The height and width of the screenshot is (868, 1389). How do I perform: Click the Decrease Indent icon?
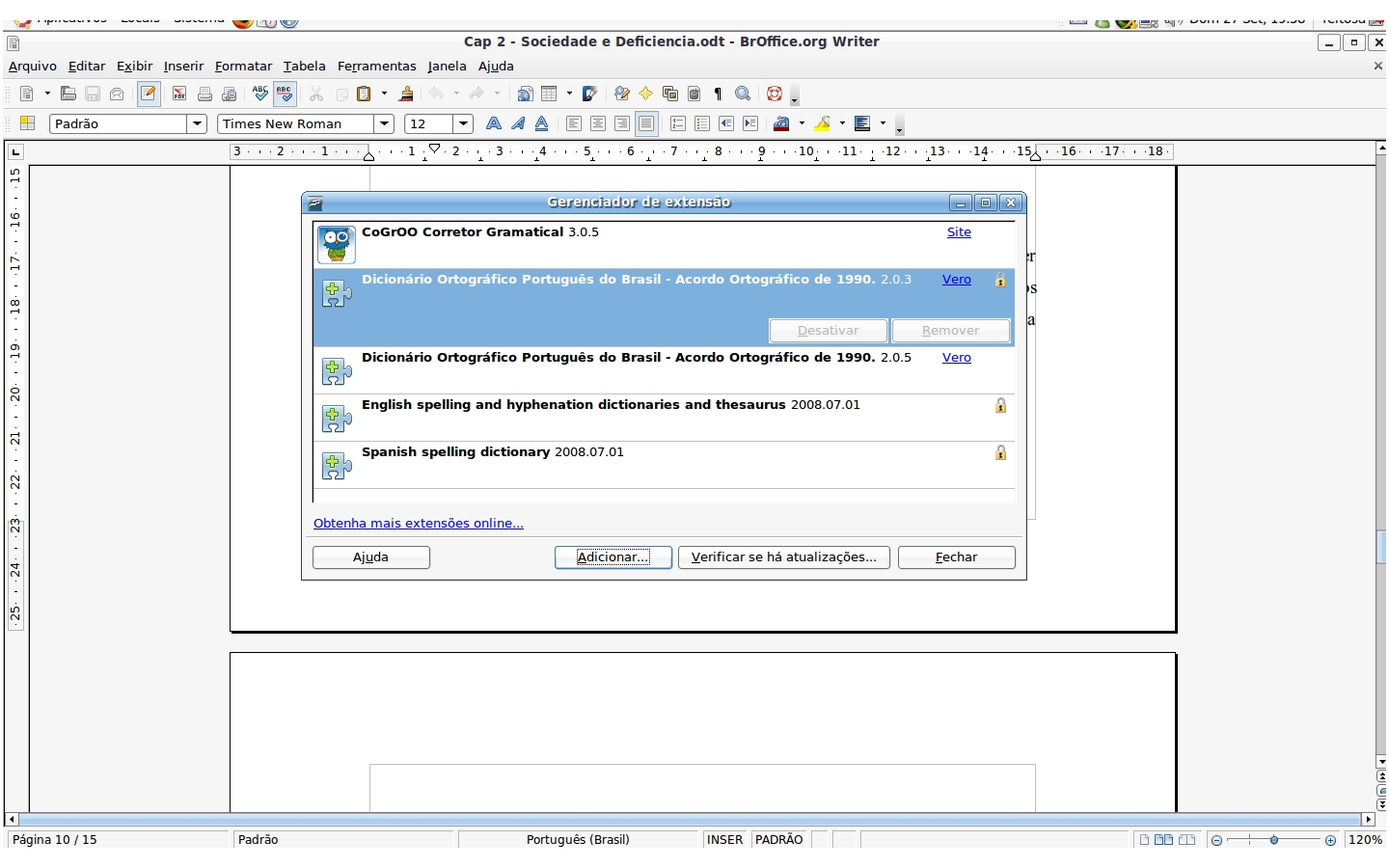pos(726,123)
